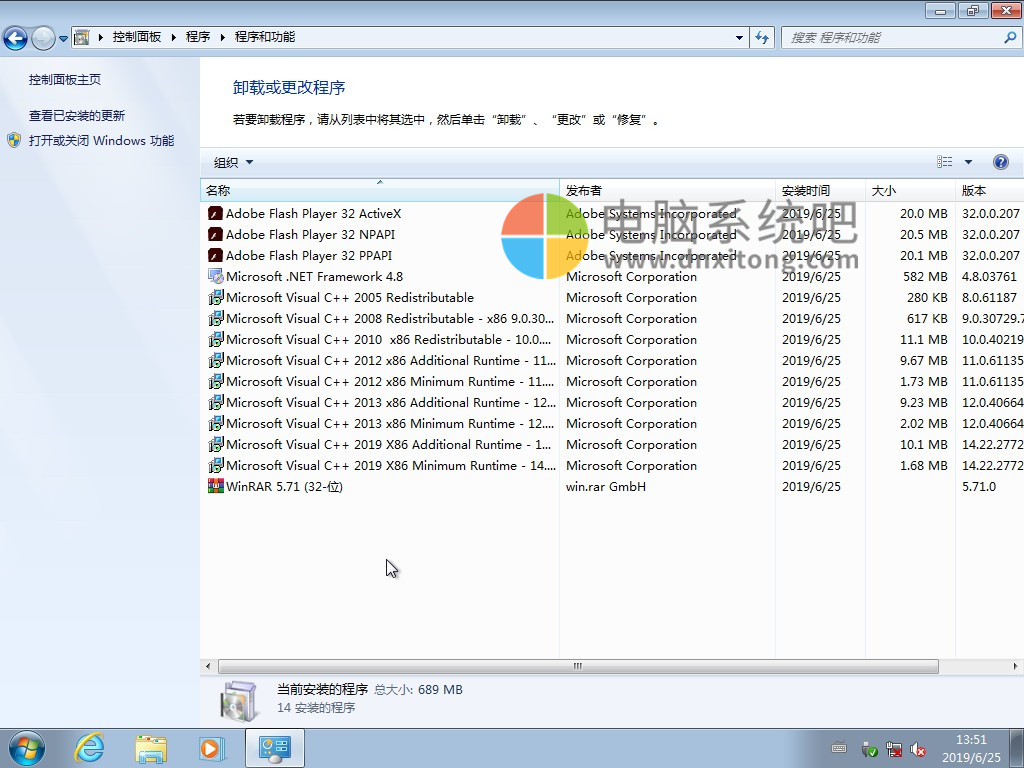Viewport: 1024px width, 768px height.
Task: Click version value '5.71.0'
Action: tap(978, 487)
